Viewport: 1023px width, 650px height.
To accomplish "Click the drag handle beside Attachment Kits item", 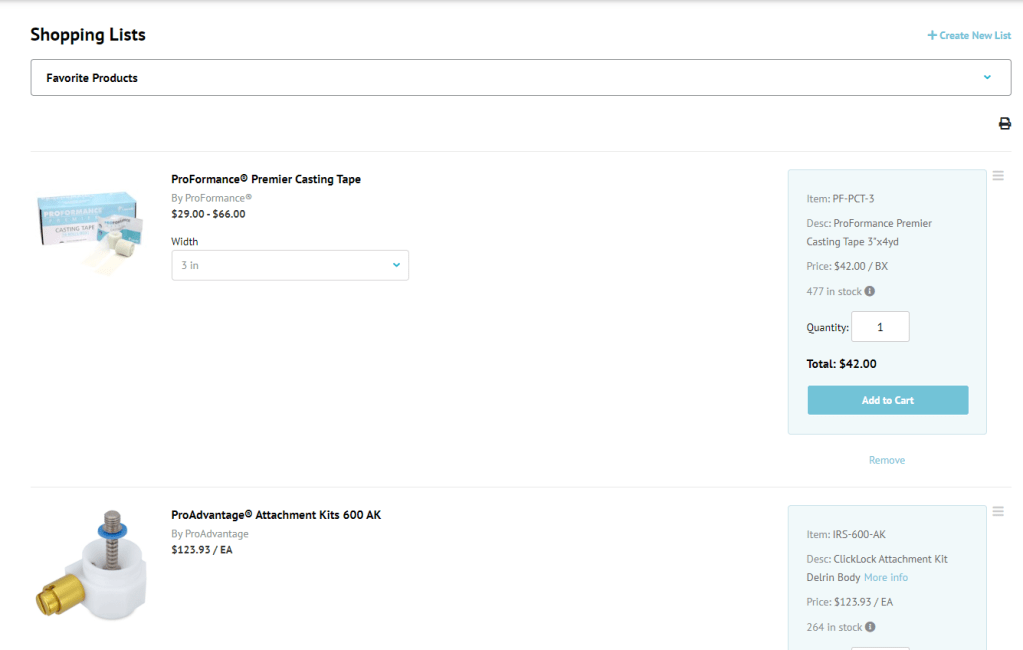I will [998, 512].
